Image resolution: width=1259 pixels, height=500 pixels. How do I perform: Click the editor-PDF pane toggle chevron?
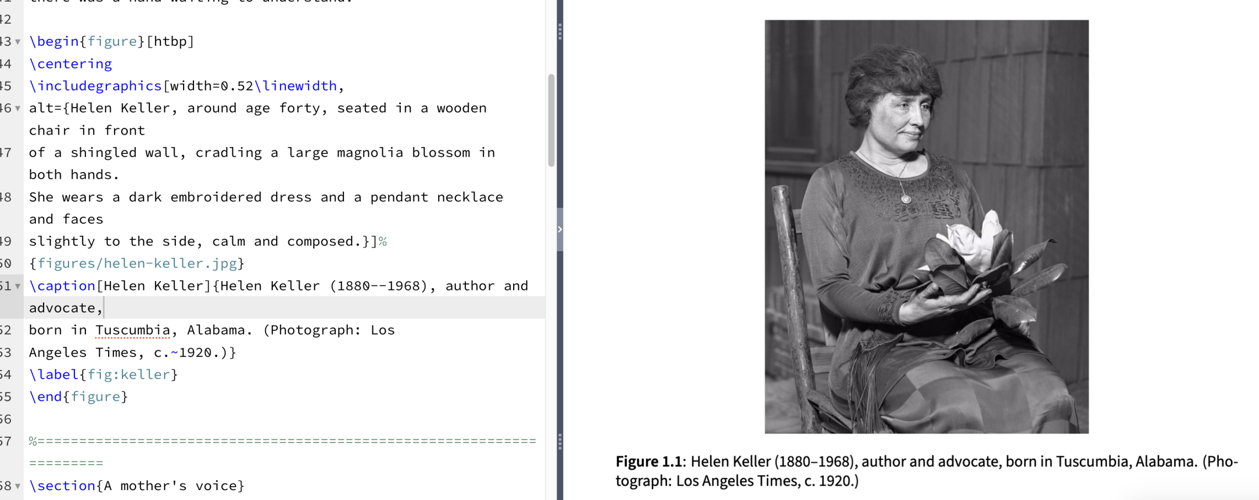[x=559, y=229]
